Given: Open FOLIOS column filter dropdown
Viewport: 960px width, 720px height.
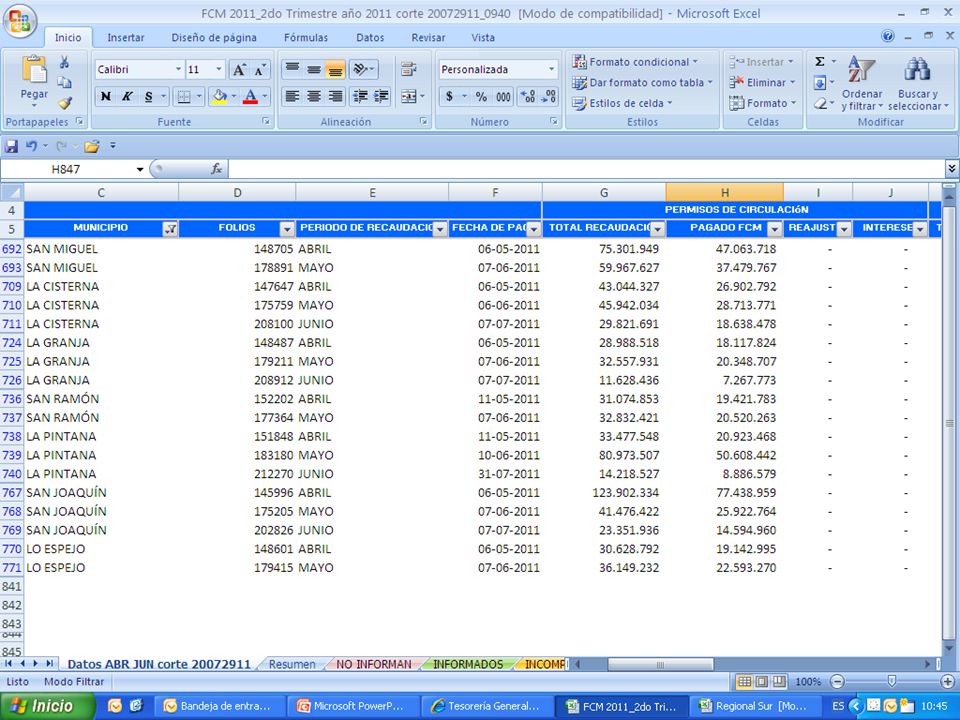Looking at the screenshot, I should (x=287, y=229).
